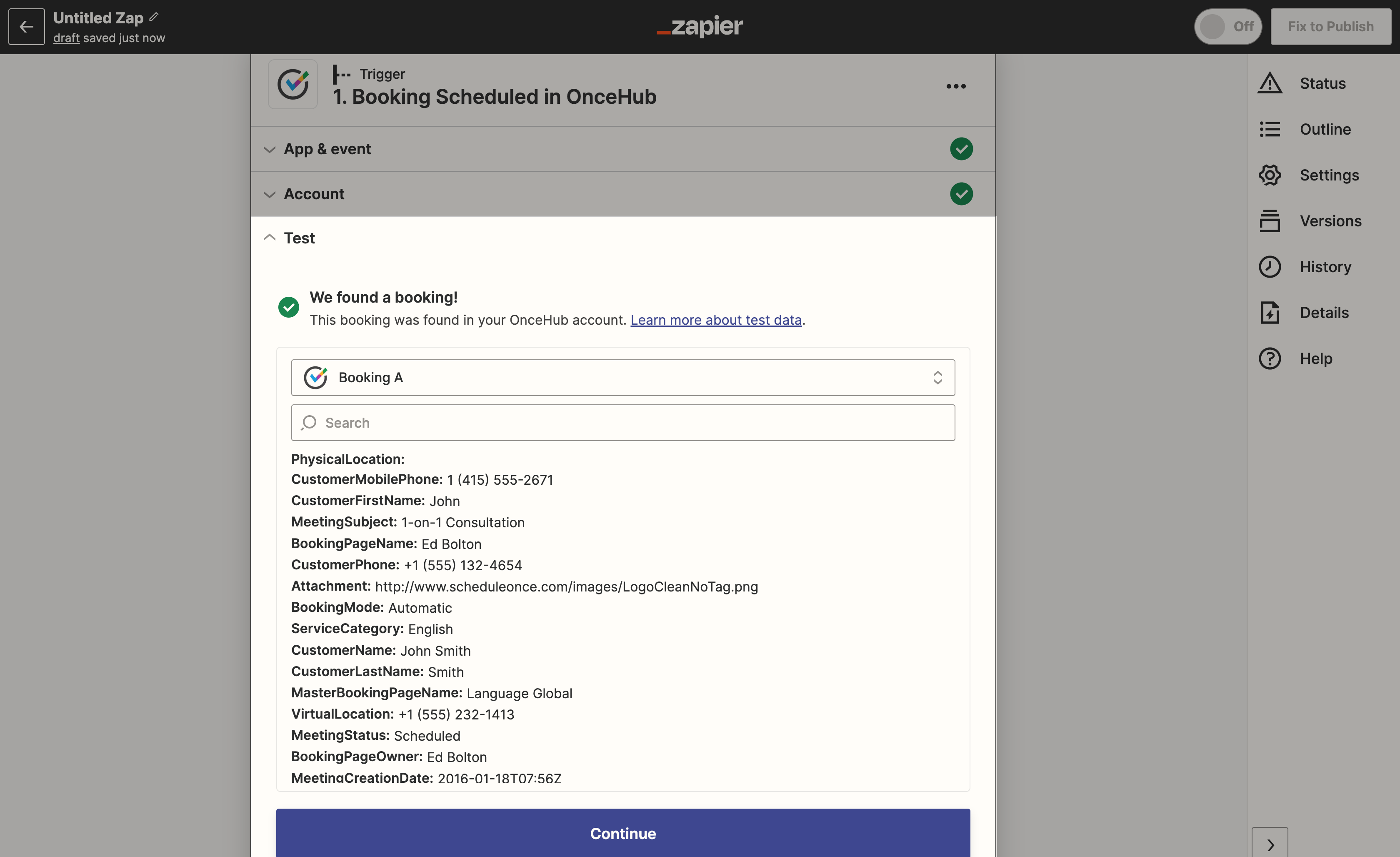Click the Untitled Zap title
1400x857 pixels.
point(98,18)
